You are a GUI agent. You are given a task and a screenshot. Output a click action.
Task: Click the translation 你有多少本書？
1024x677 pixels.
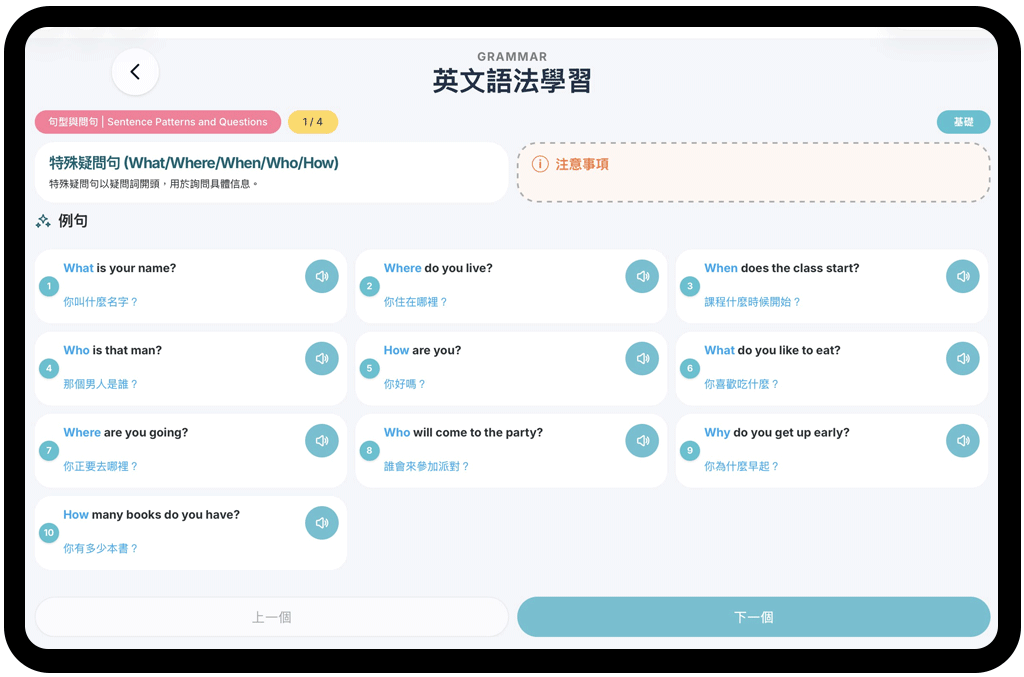pyautogui.click(x=101, y=549)
